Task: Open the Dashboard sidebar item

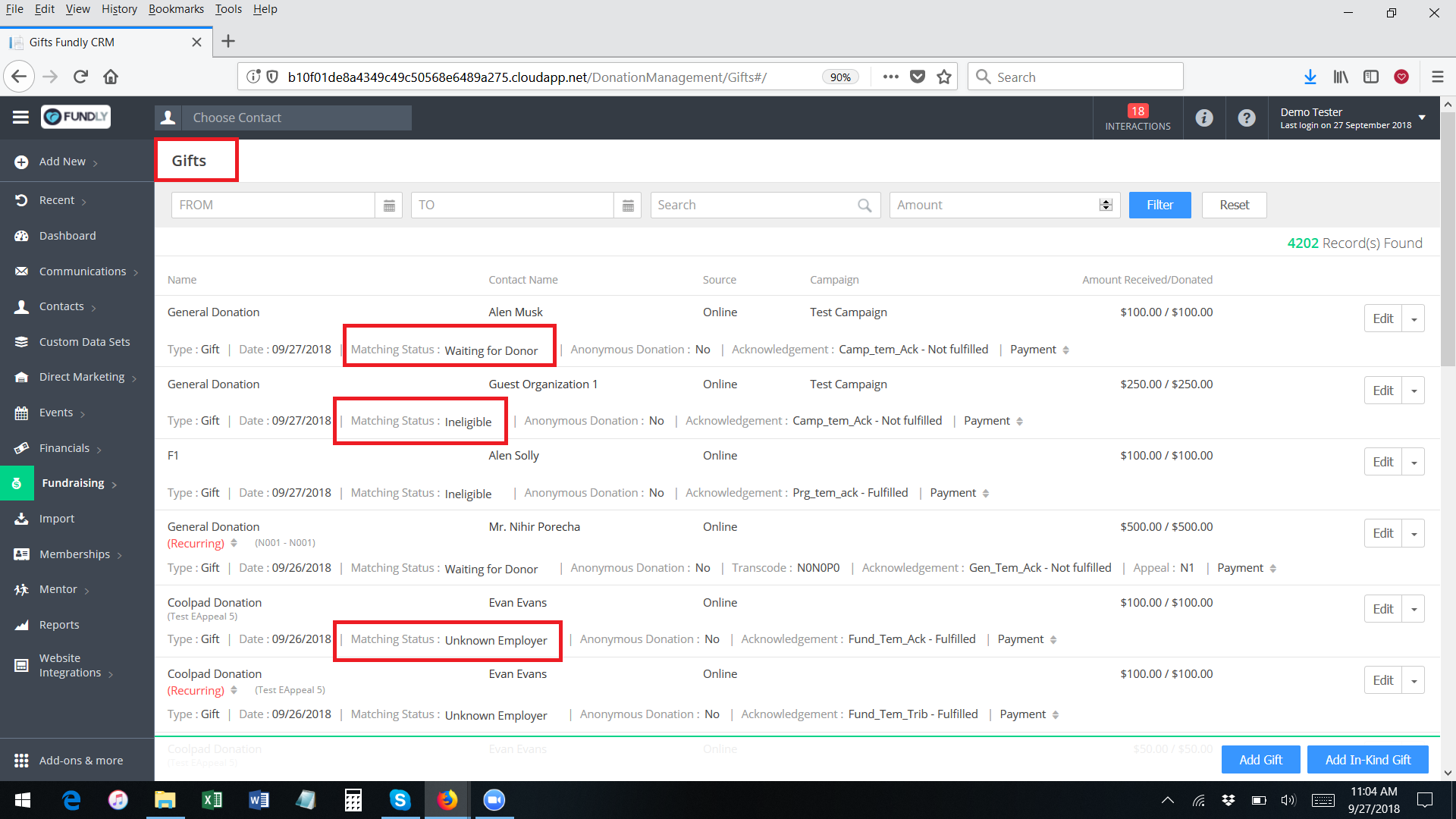Action: coord(67,236)
